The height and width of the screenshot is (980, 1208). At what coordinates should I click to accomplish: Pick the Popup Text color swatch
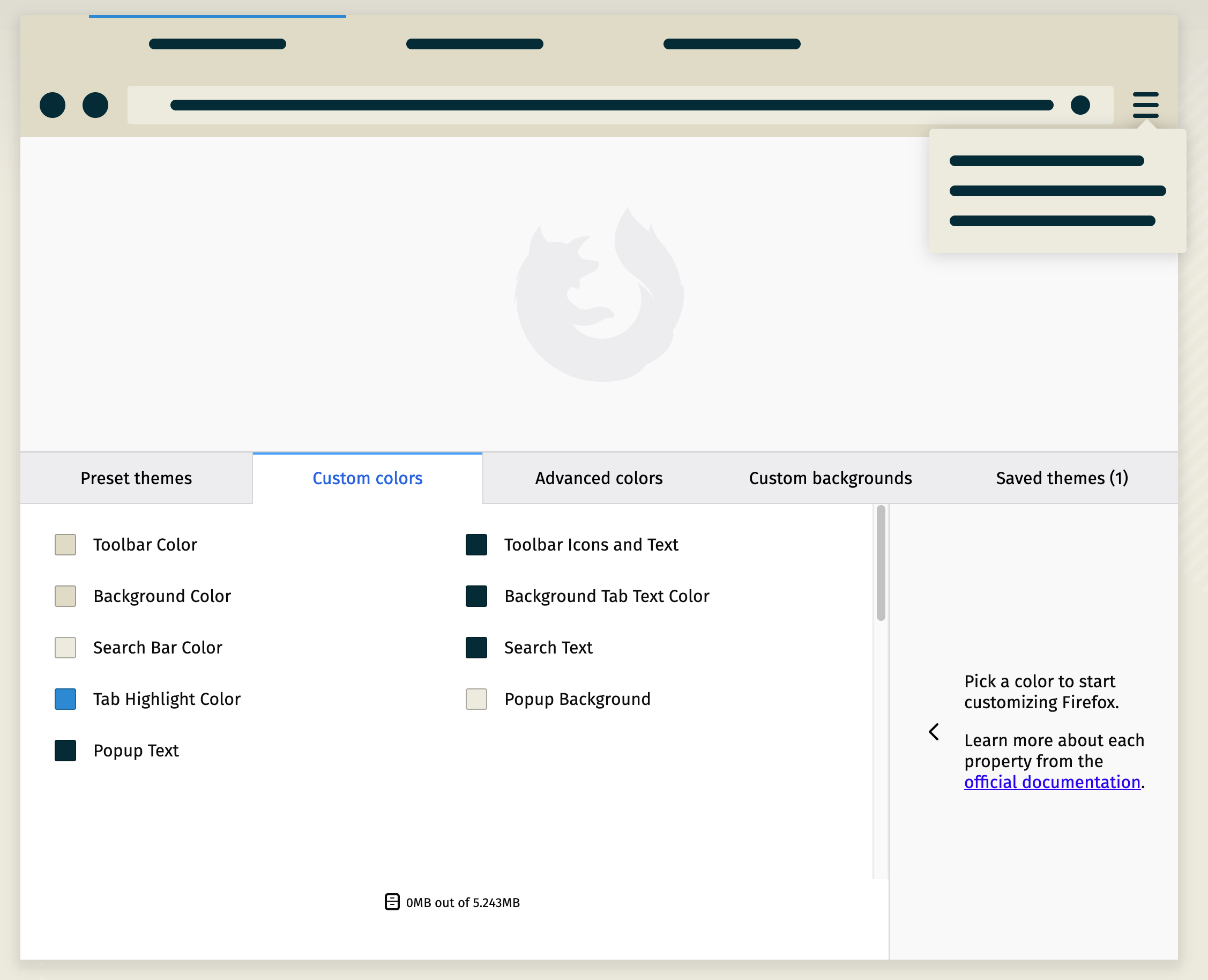(65, 751)
